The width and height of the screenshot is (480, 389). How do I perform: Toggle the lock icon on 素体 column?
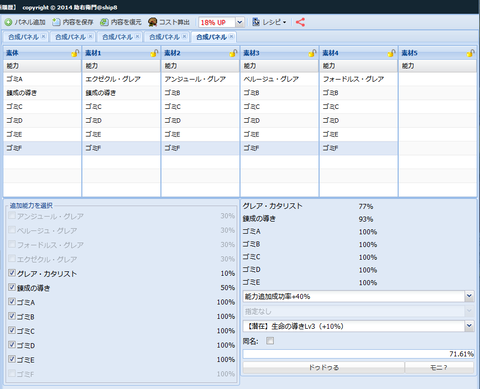tap(75, 53)
